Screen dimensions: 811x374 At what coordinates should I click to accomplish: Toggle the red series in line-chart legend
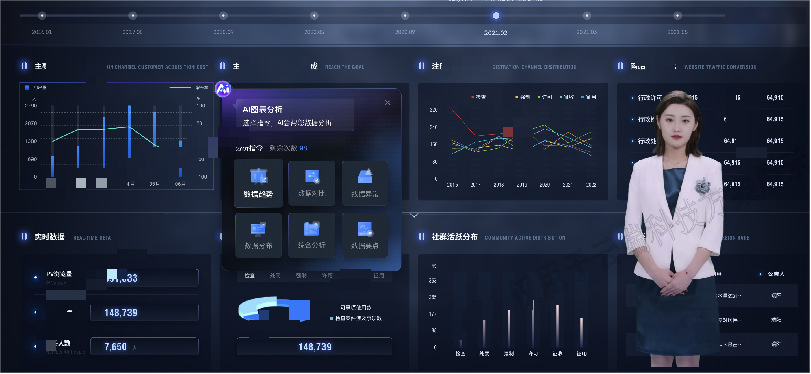(x=477, y=97)
